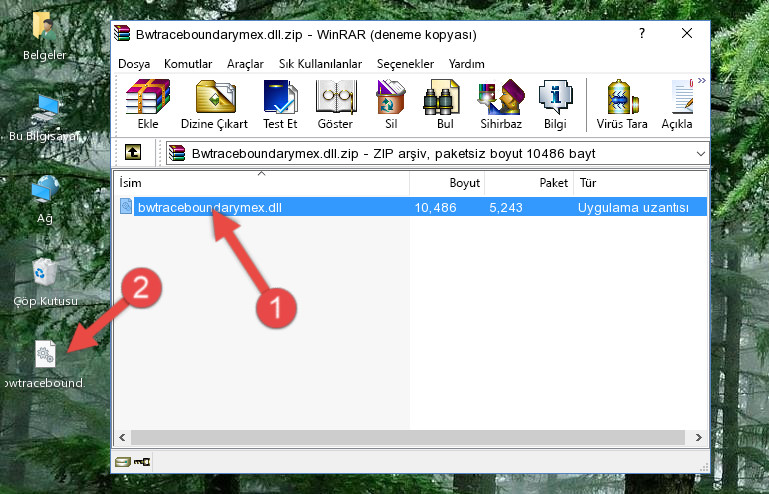The width and height of the screenshot is (769, 494).
Task: Click the Uygulama uzantısı type cell
Action: tap(633, 208)
